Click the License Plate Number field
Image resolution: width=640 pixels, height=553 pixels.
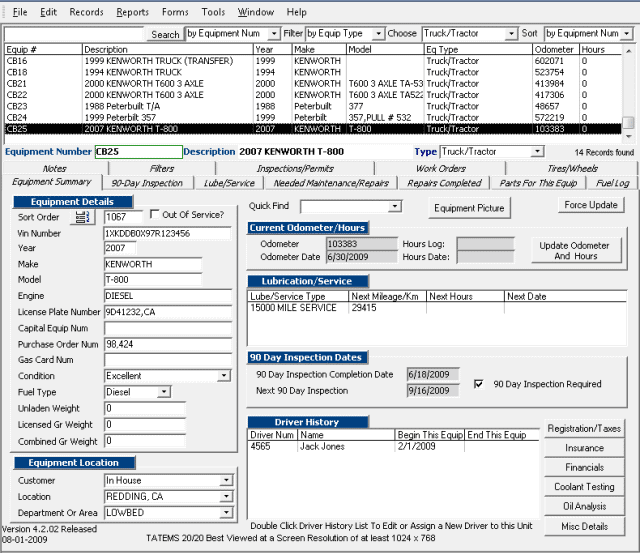coord(168,312)
